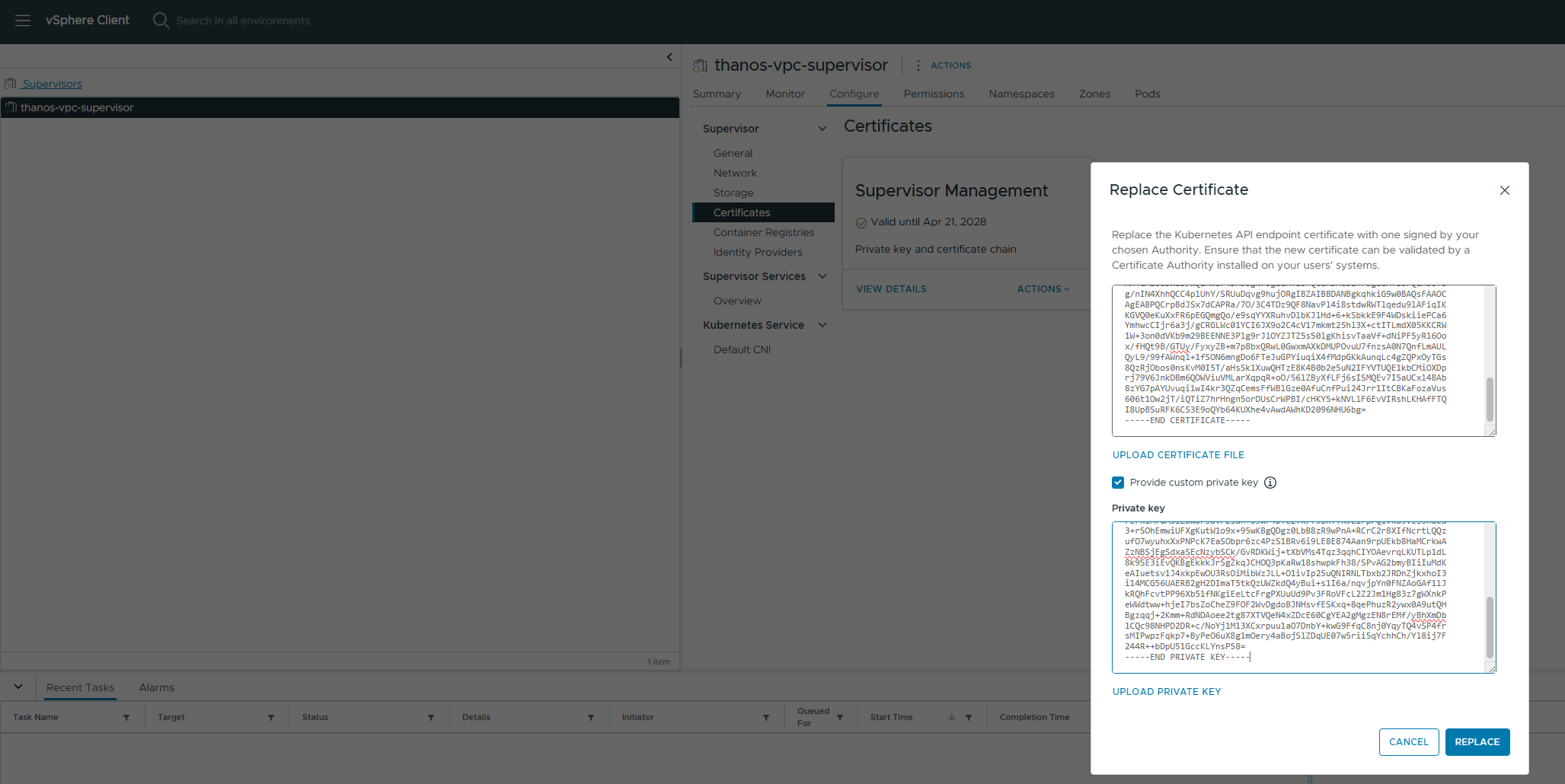This screenshot has height=784, width=1565.
Task: Filter the Task Name column
Action: point(126,718)
